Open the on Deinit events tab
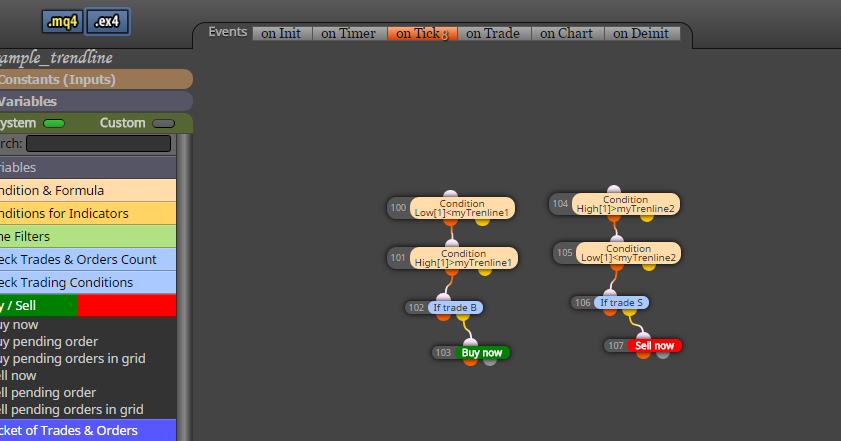841x441 pixels. (641, 33)
